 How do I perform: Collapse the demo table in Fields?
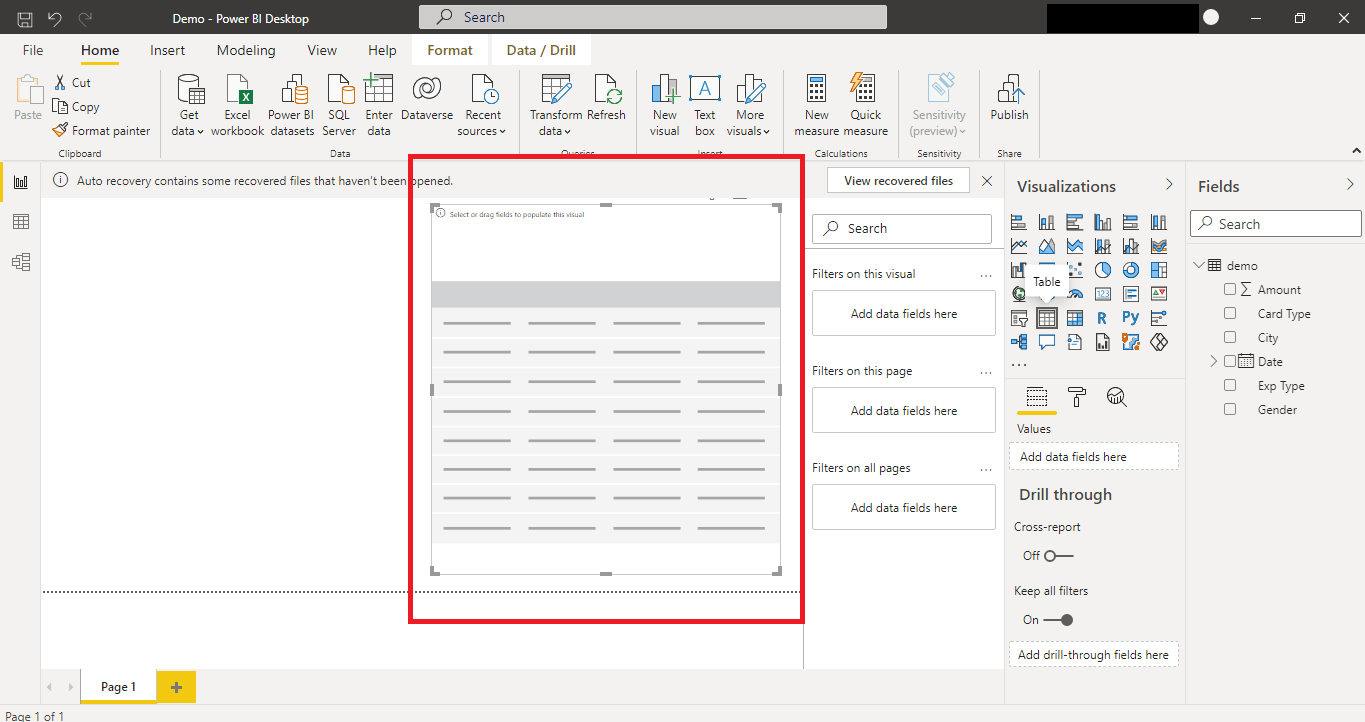pyautogui.click(x=1199, y=265)
